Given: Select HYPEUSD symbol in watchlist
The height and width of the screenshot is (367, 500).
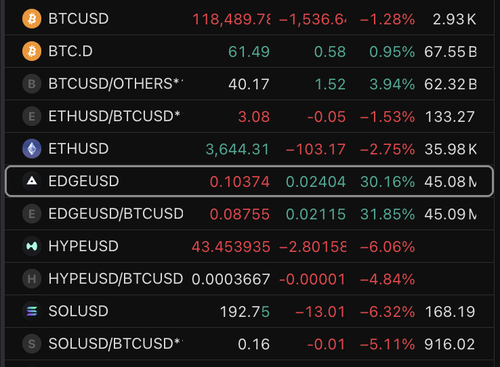Looking at the screenshot, I should (83, 246).
